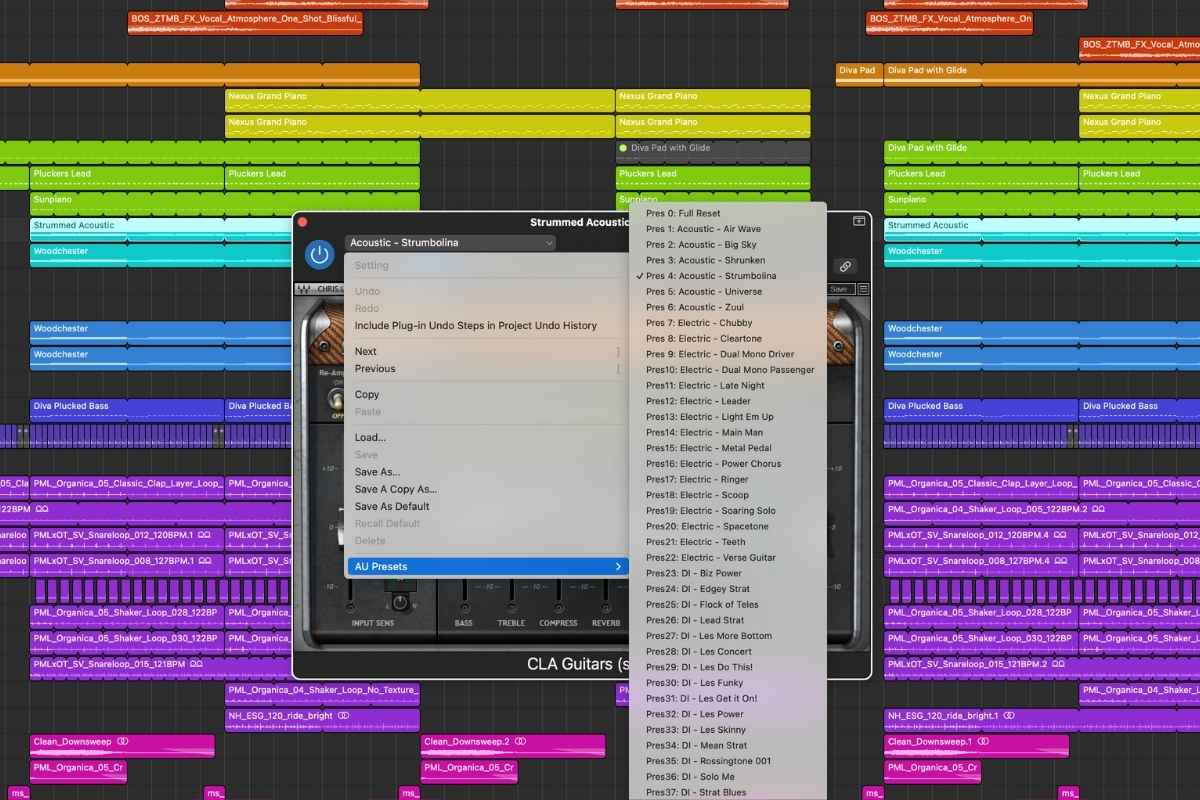Viewport: 1200px width, 800px height.
Task: Toggle Include Plug-in Undo Steps in Project Undo History
Action: 486,326
